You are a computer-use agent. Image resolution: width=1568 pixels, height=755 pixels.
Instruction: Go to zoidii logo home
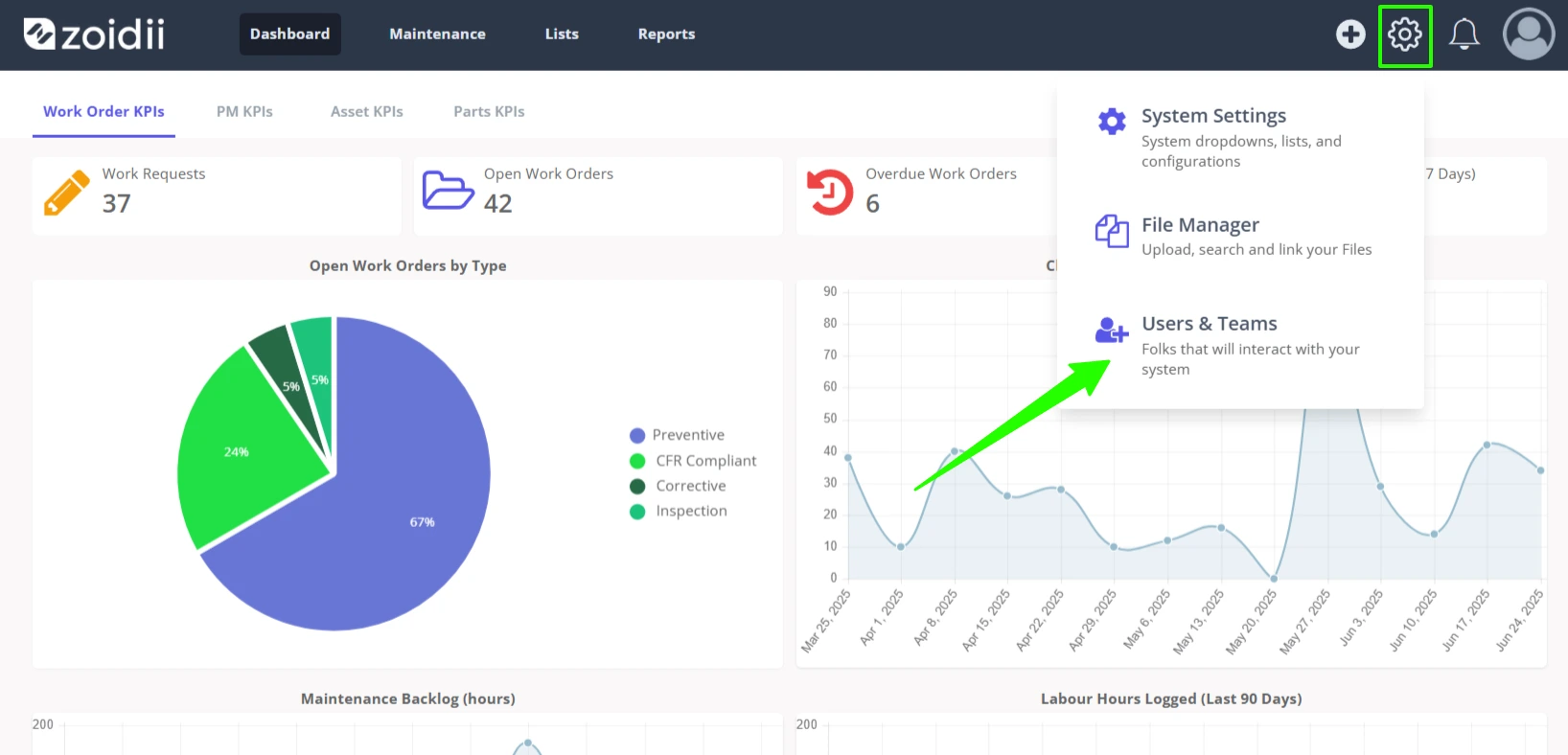coord(94,34)
